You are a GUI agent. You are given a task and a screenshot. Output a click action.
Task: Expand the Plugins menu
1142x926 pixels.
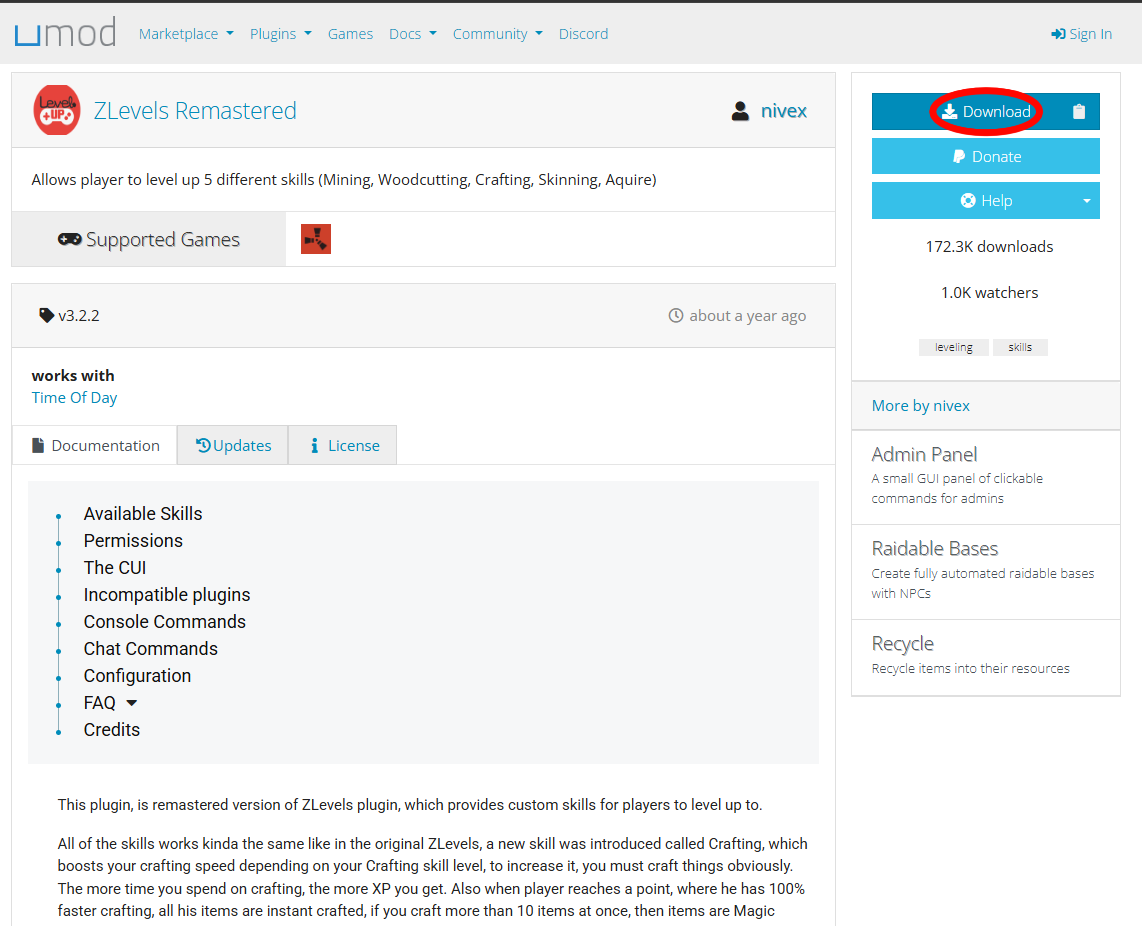280,34
